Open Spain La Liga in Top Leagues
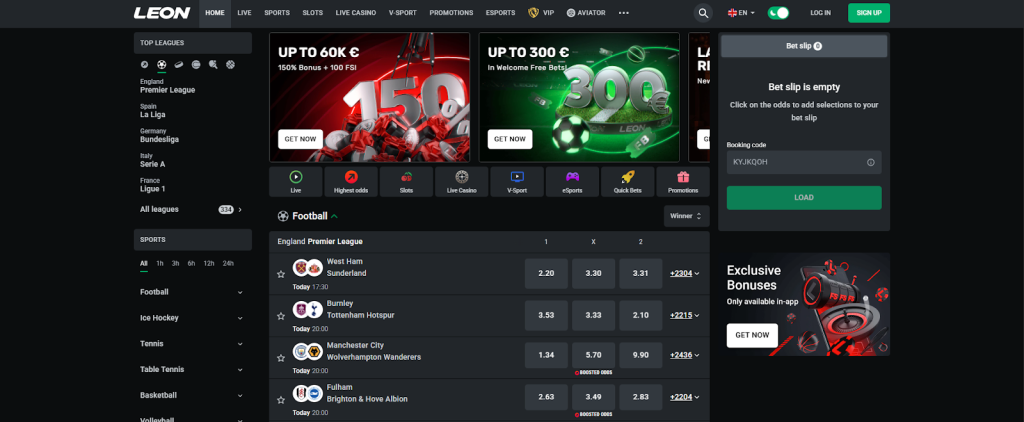This screenshot has height=422, width=1024. click(x=152, y=110)
